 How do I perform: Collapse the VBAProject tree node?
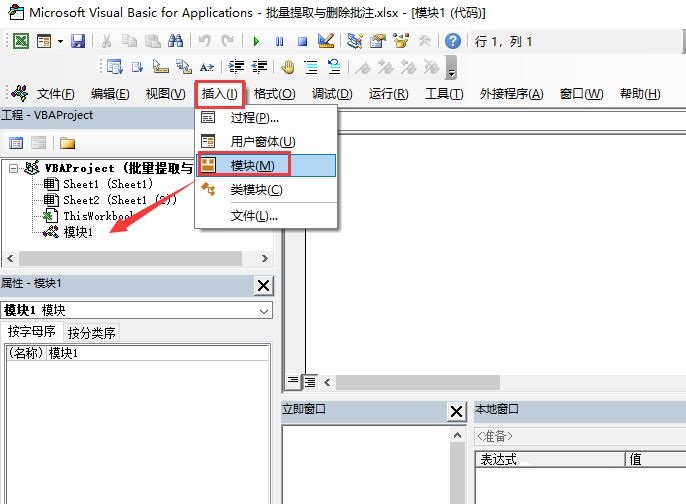tap(13, 168)
